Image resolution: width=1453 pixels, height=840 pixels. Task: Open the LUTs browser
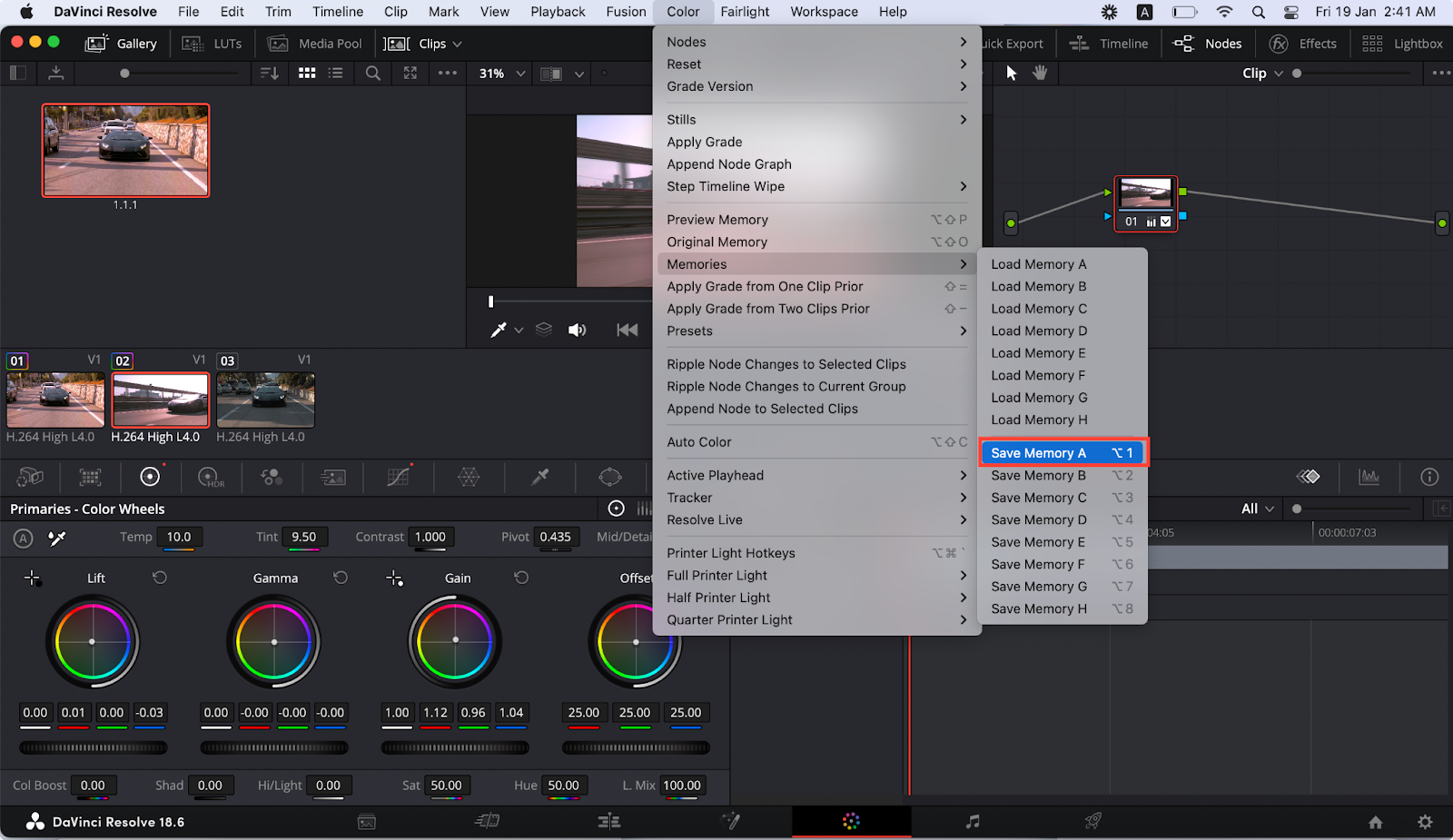tap(212, 44)
